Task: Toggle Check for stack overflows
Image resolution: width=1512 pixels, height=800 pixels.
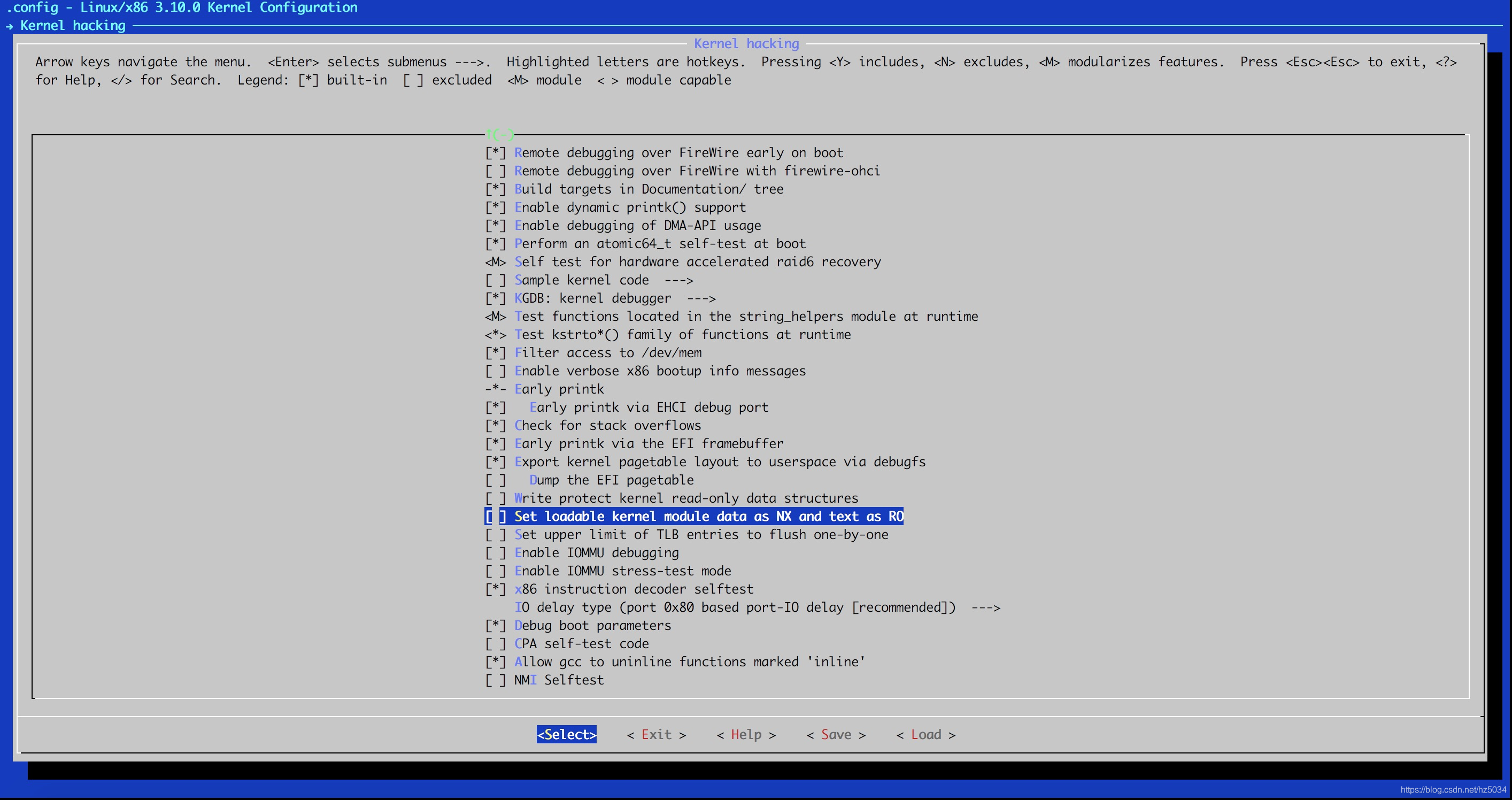Action: tap(495, 426)
